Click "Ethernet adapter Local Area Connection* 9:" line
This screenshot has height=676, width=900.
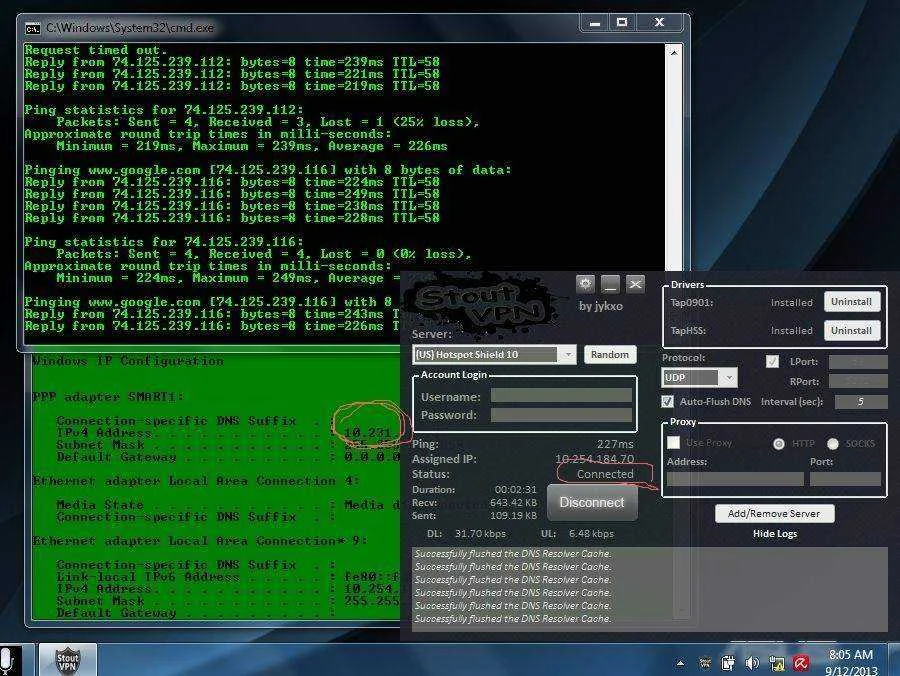(x=200, y=541)
